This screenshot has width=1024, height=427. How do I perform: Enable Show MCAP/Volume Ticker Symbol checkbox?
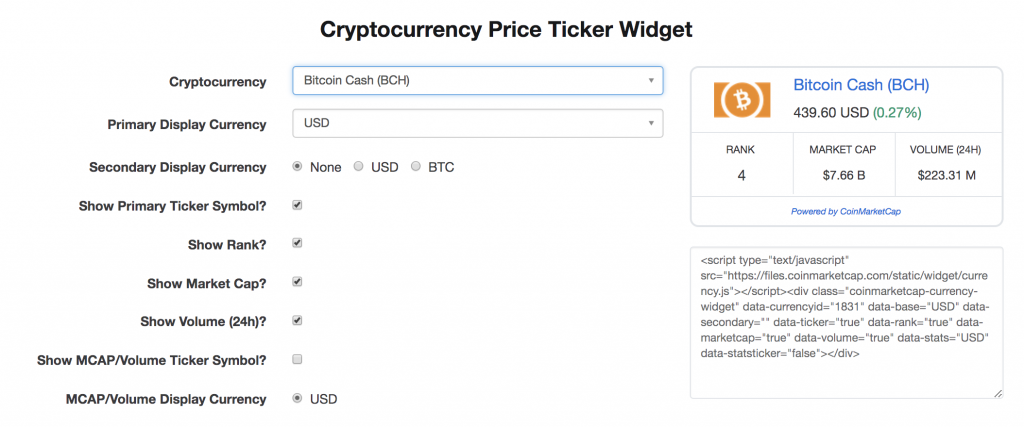[x=297, y=359]
